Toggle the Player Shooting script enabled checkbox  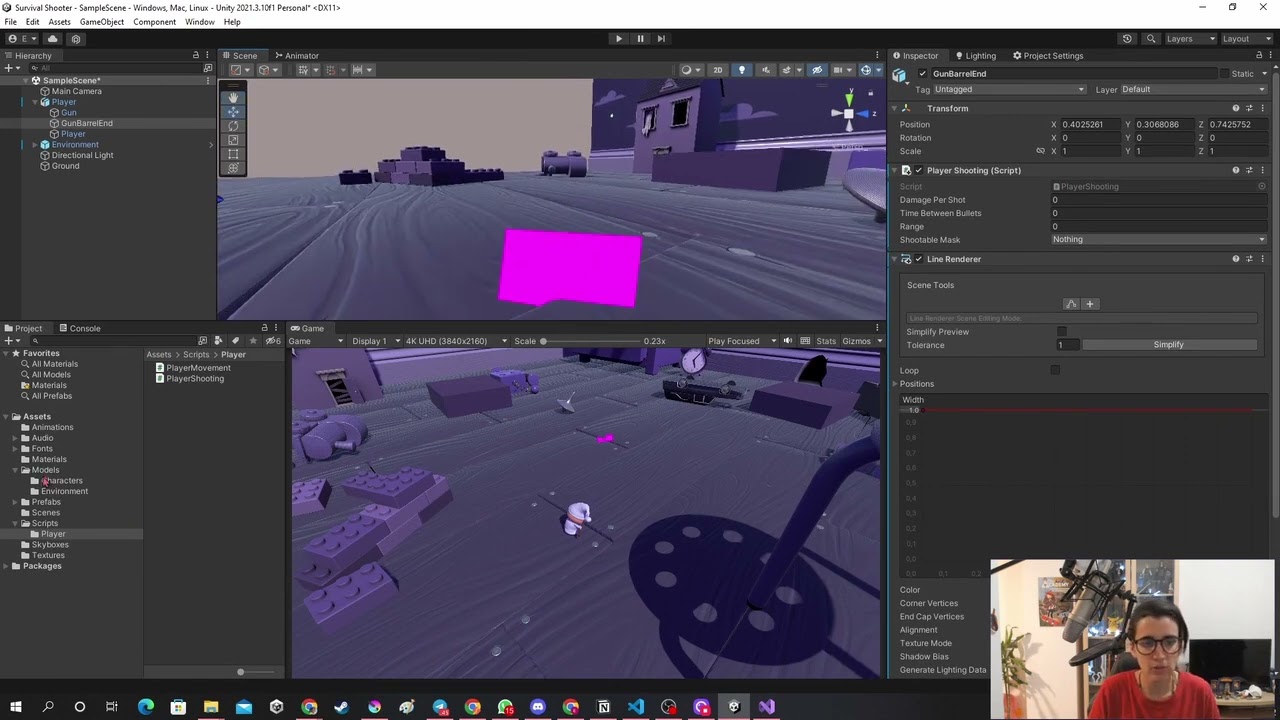point(918,171)
